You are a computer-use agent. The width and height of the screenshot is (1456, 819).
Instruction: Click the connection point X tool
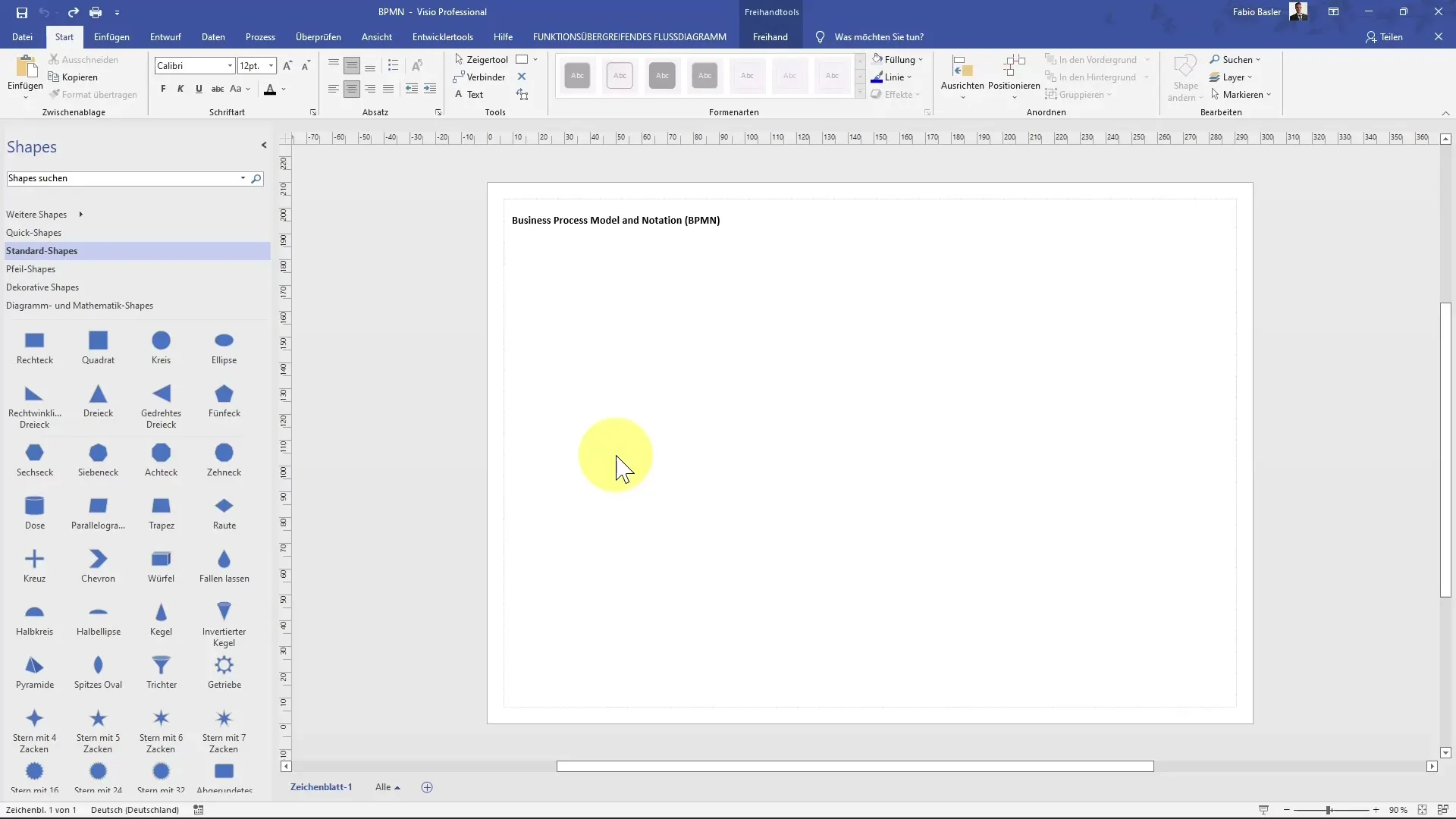tap(522, 77)
